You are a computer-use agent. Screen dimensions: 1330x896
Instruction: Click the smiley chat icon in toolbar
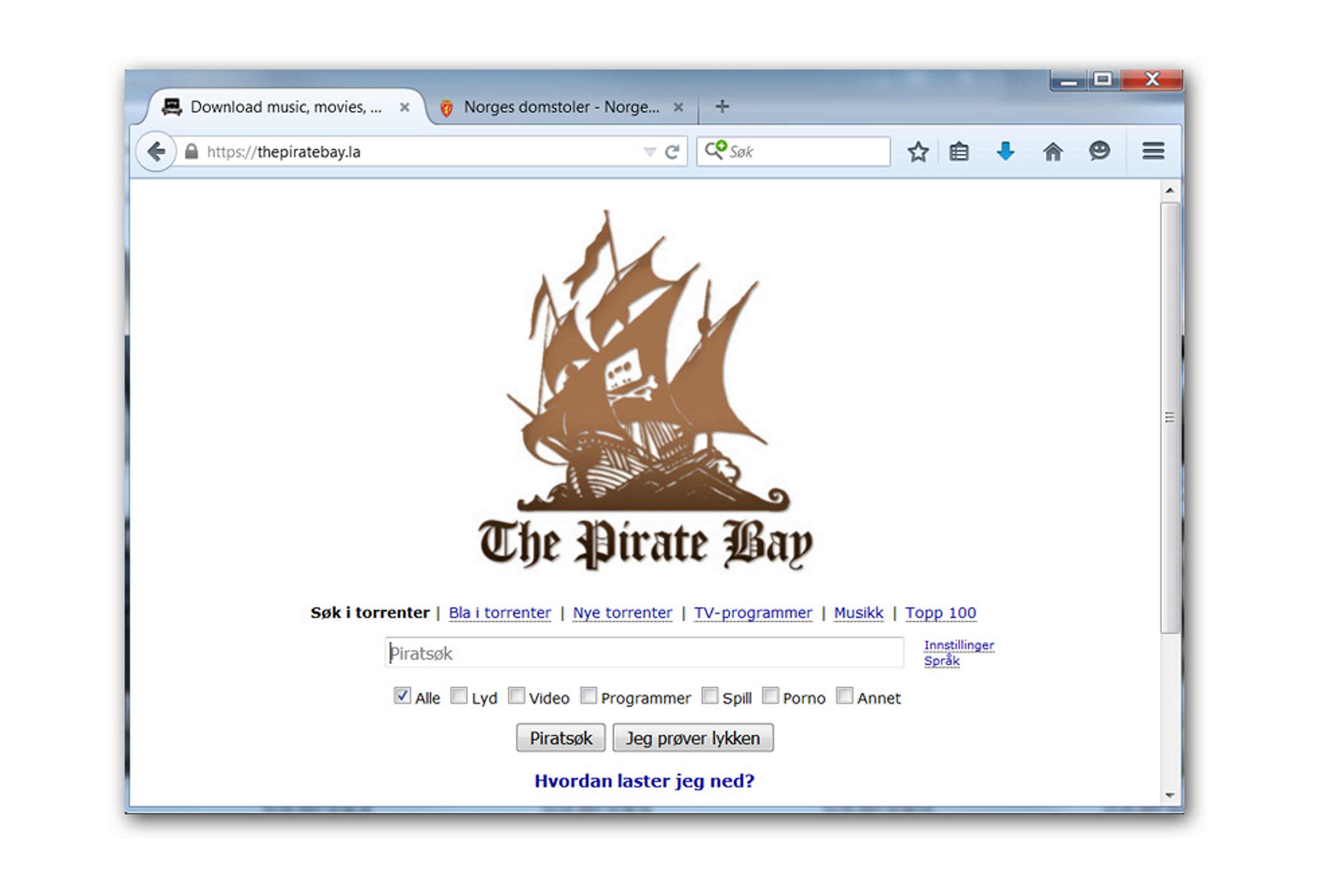[1099, 151]
